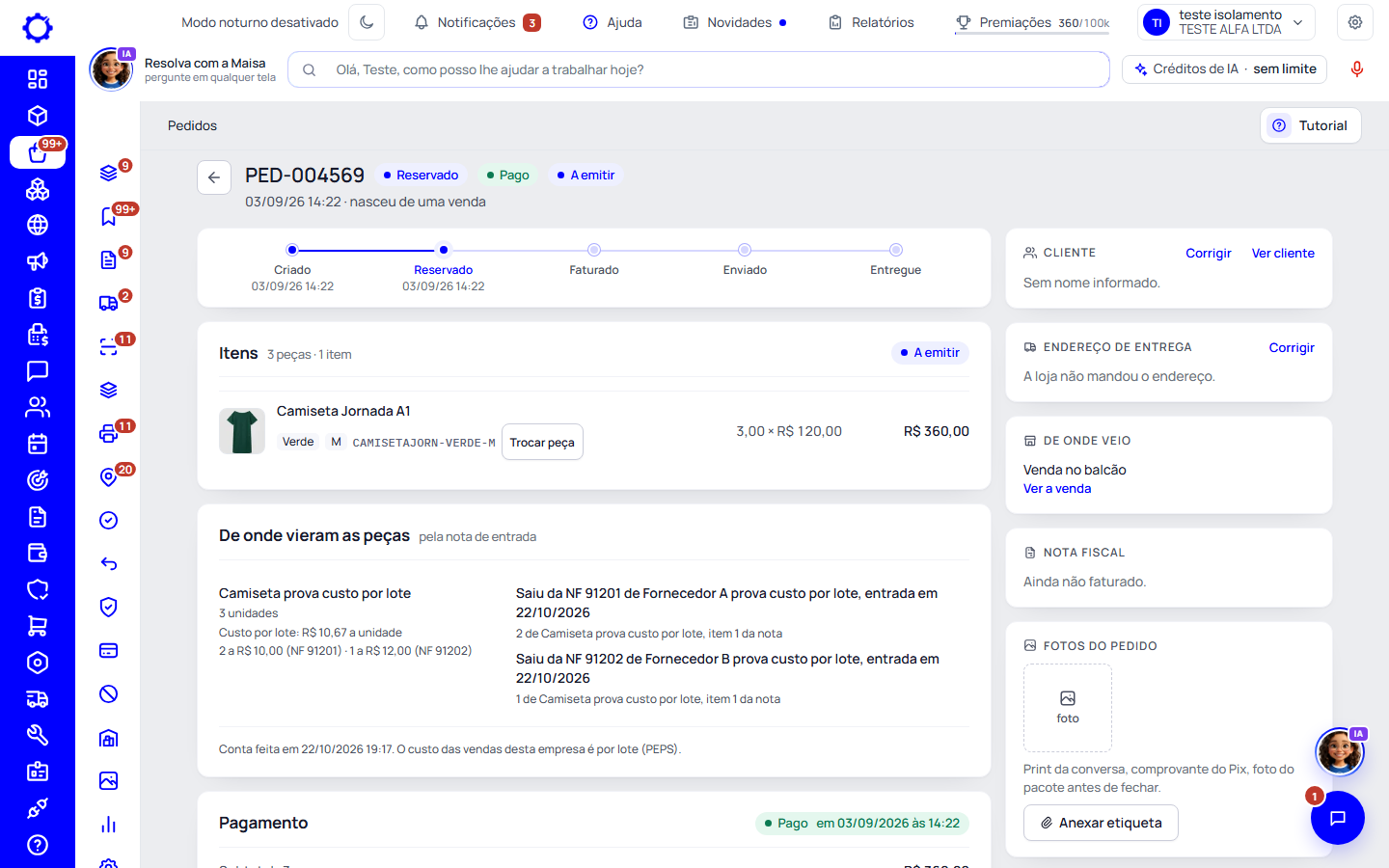Image resolution: width=1389 pixels, height=868 pixels.
Task: Open the blocked circle icon in submenu
Action: (109, 693)
